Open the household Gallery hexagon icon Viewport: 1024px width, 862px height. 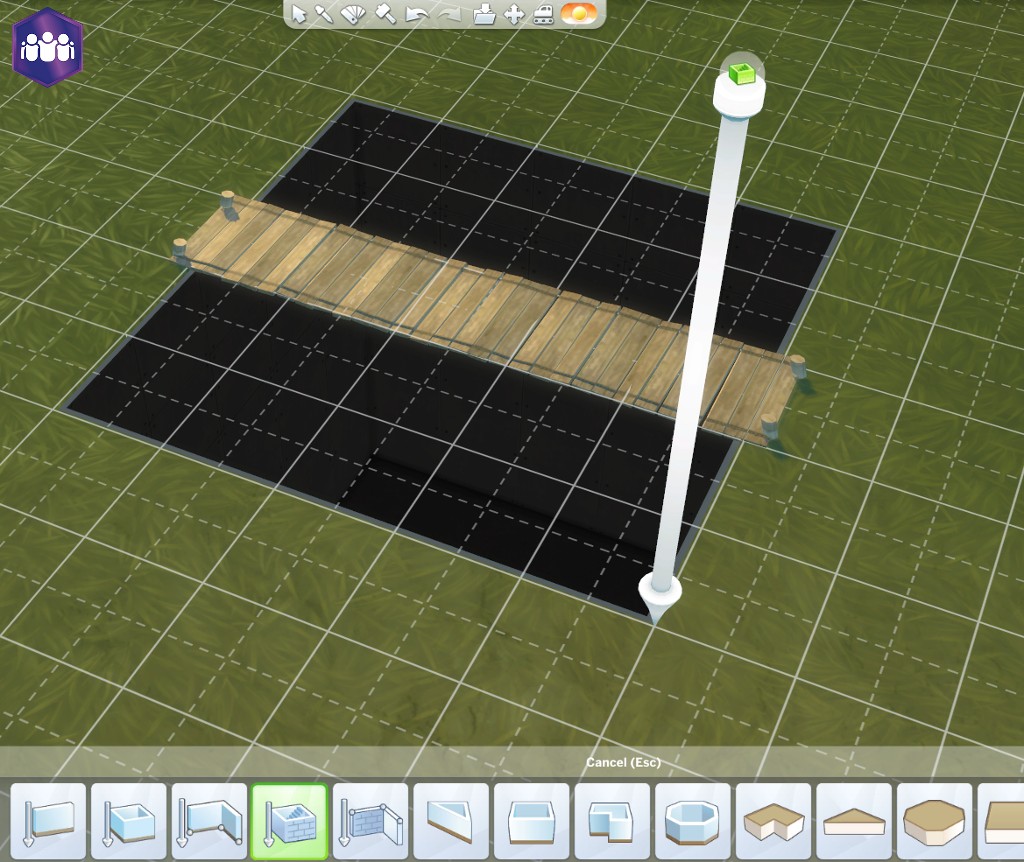point(48,47)
